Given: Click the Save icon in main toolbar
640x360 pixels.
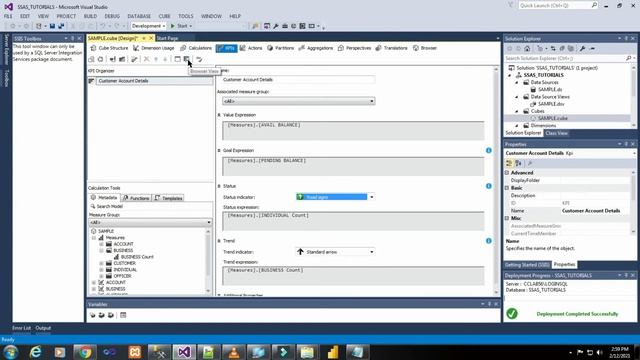Looking at the screenshot, I should click(x=52, y=26).
